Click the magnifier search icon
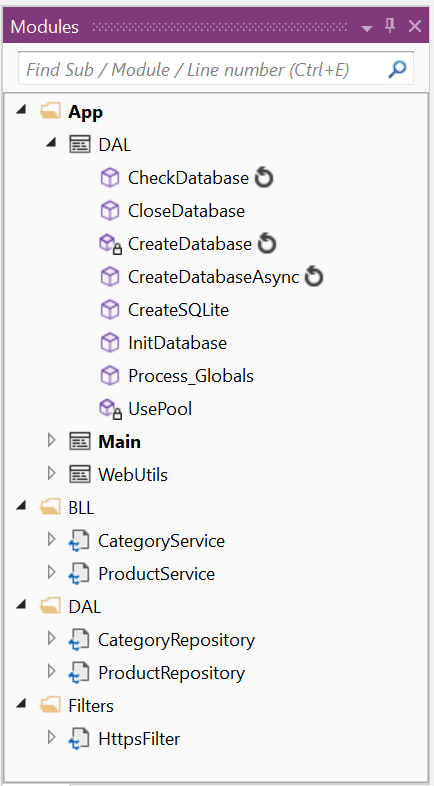This screenshot has width=434, height=786. tap(397, 69)
